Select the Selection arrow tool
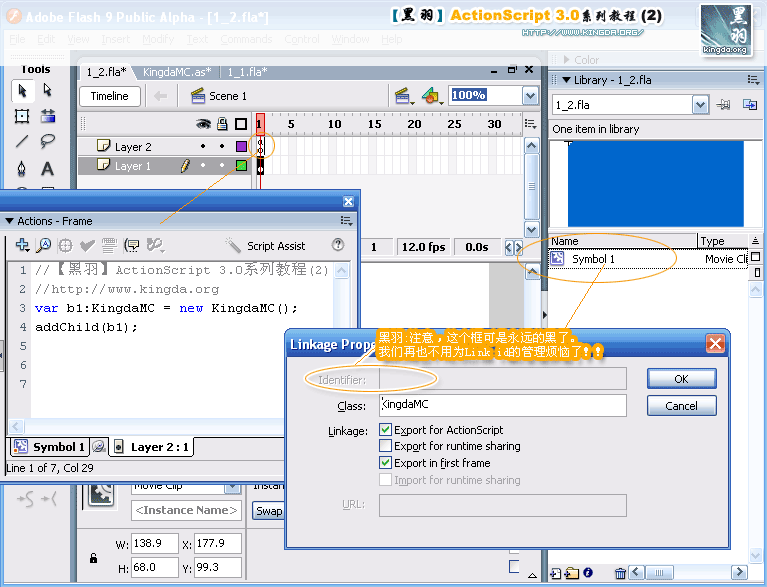767x587 pixels. 22,91
